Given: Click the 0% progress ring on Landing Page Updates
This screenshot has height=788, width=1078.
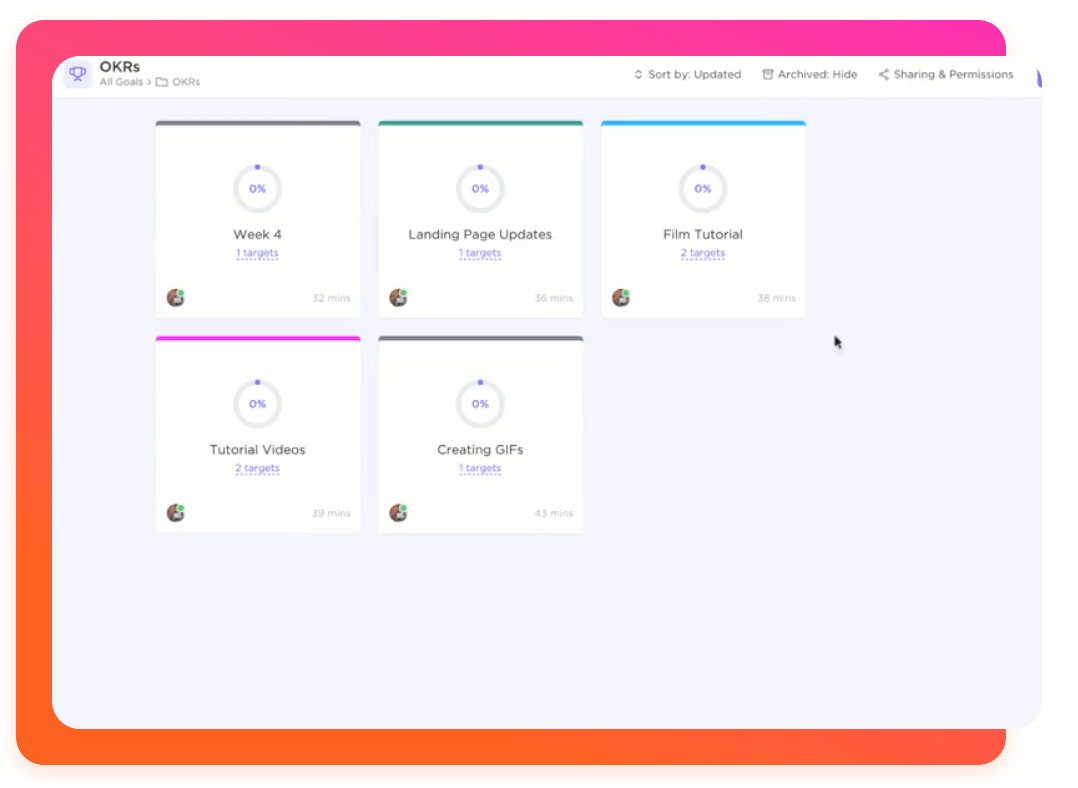Looking at the screenshot, I should (480, 189).
